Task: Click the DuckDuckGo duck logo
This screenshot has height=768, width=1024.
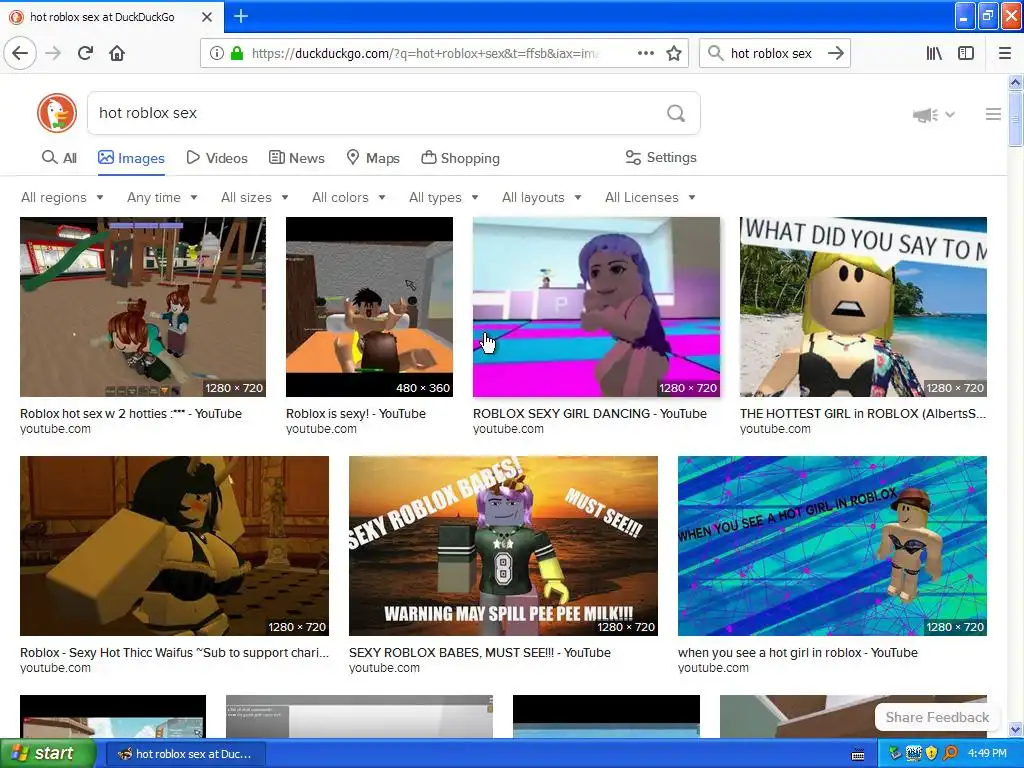Action: coord(57,113)
